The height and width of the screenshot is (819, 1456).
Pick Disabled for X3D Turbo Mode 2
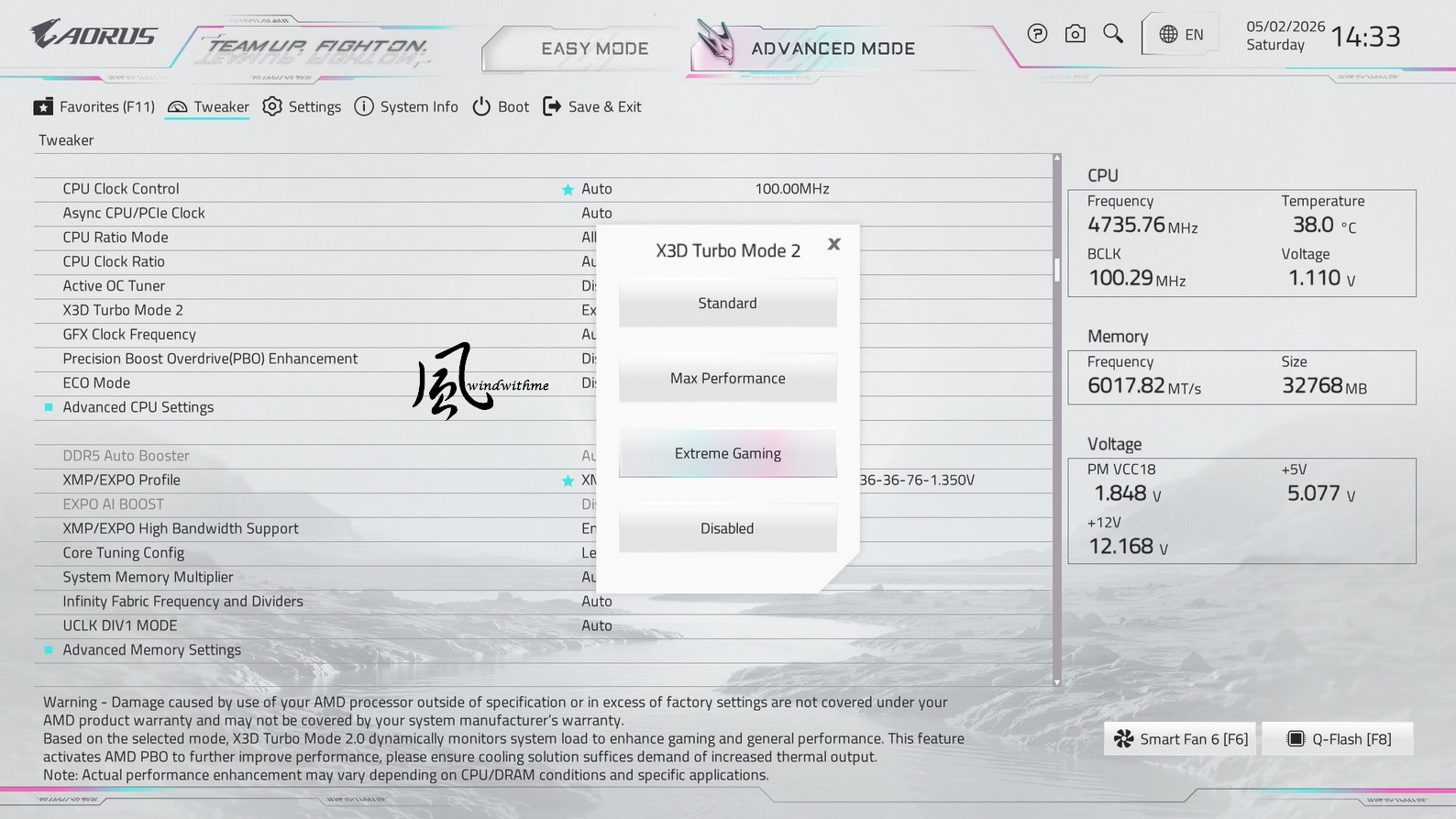pyautogui.click(x=727, y=528)
